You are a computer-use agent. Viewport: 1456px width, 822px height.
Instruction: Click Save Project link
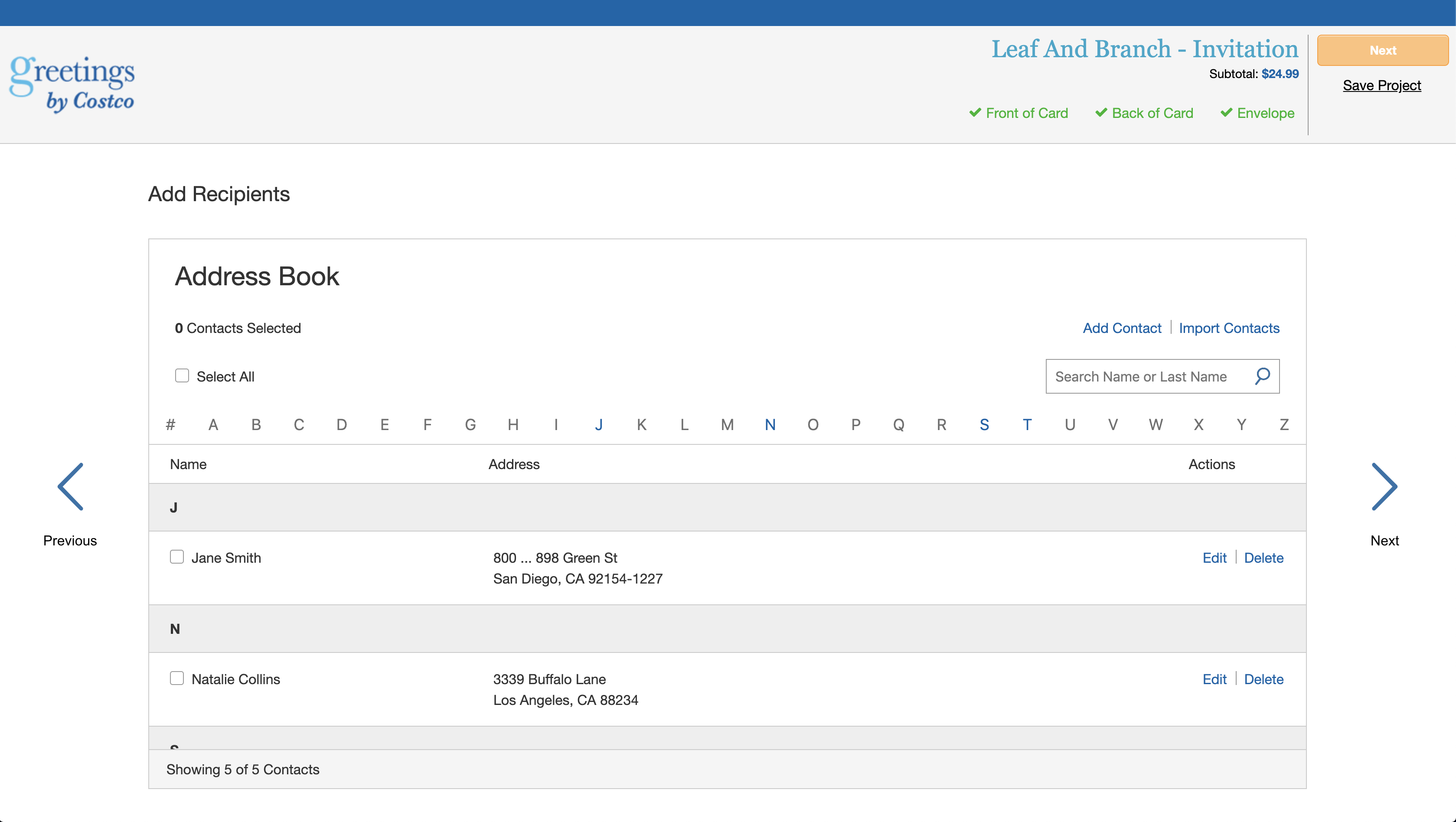pyautogui.click(x=1383, y=86)
